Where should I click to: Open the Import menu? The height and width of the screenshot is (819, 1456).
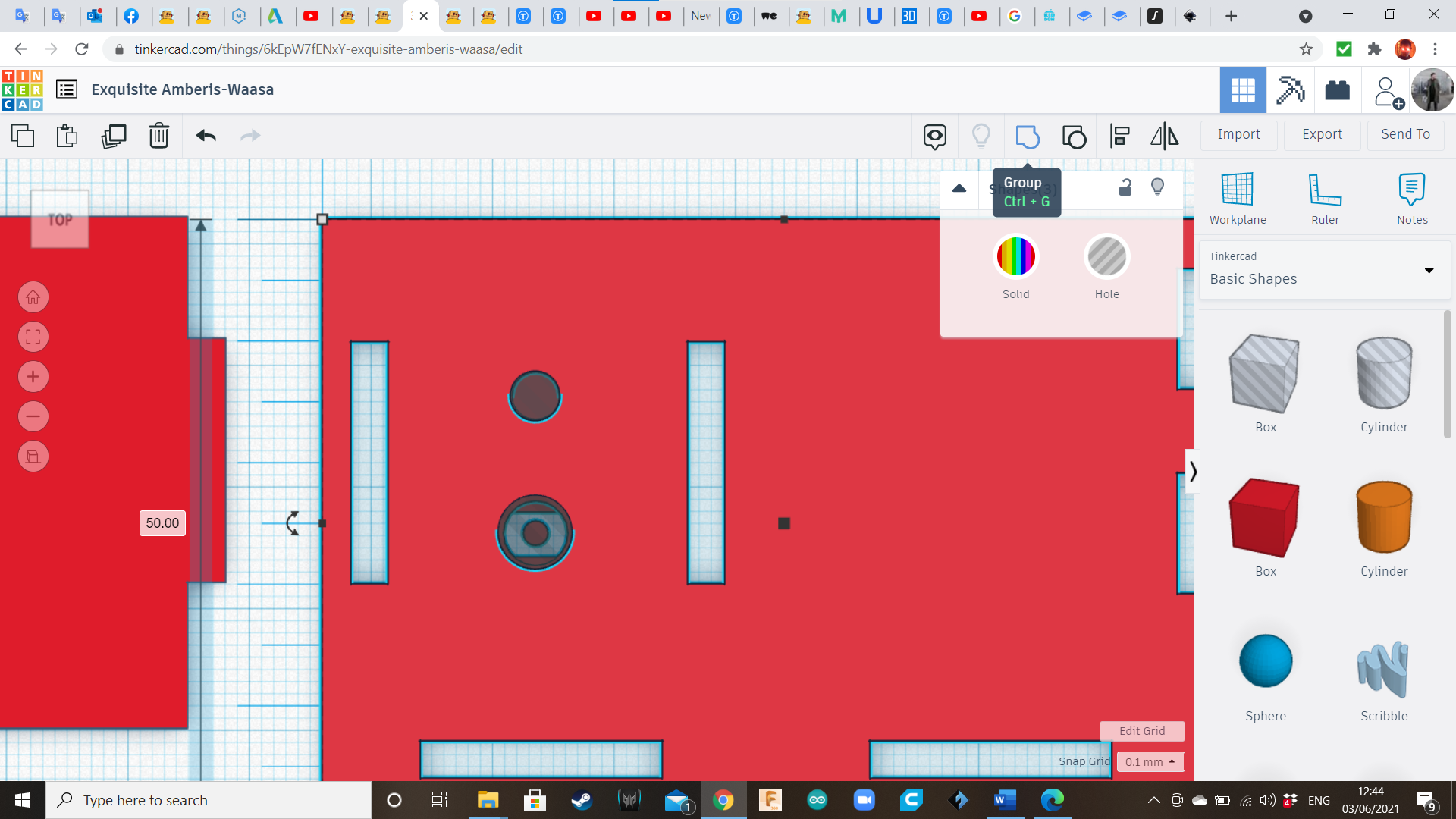pos(1238,134)
